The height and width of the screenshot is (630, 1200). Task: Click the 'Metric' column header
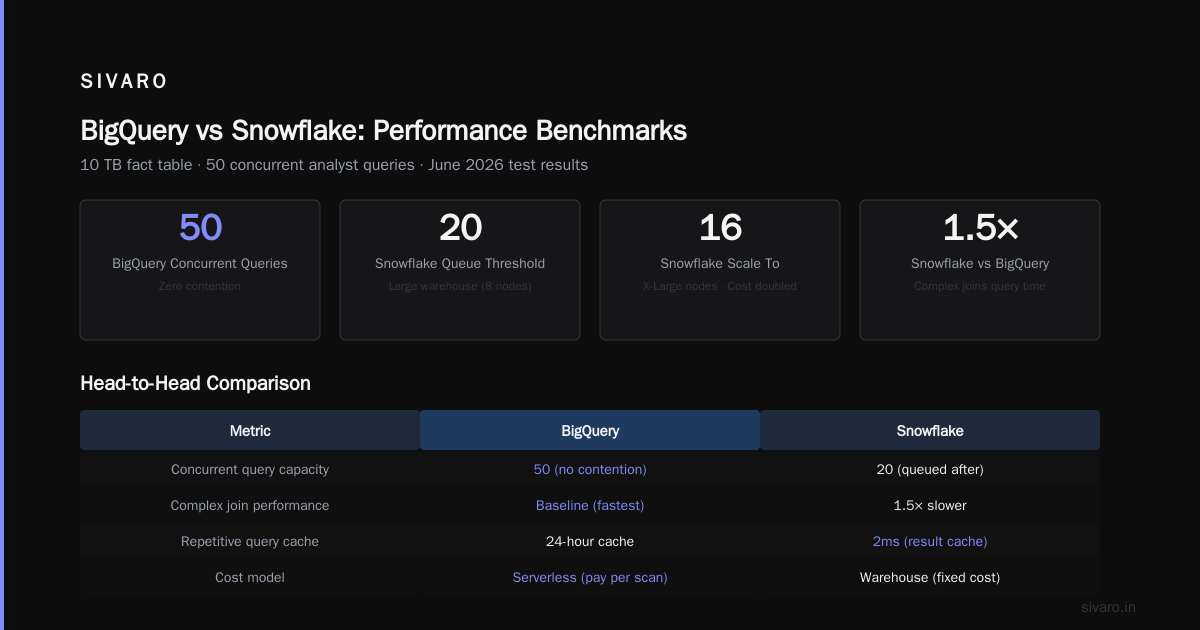click(250, 430)
